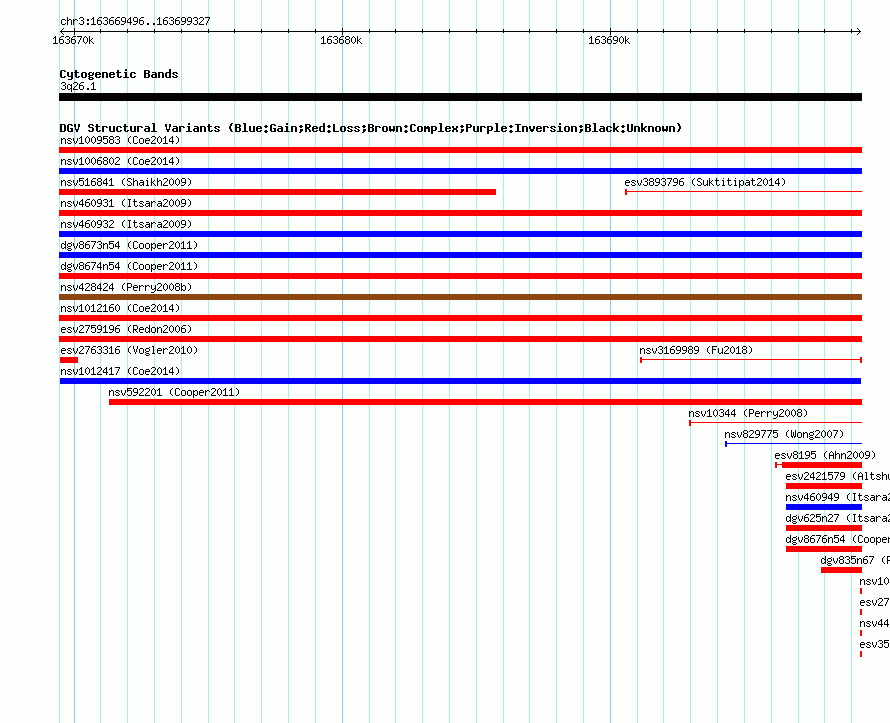
Task: Open variant nsv1006802 (Coe2014) label
Action: (x=120, y=161)
